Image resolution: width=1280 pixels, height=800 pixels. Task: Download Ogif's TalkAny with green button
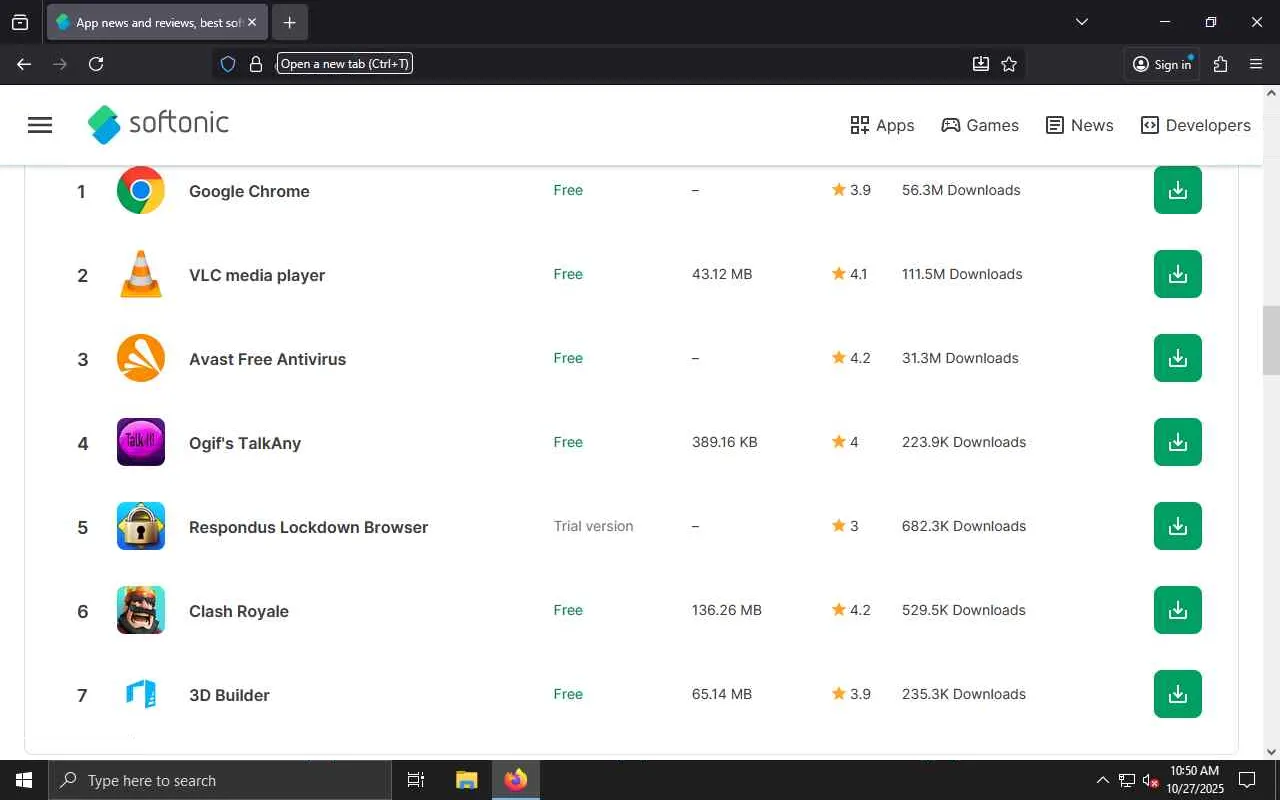(x=1178, y=442)
